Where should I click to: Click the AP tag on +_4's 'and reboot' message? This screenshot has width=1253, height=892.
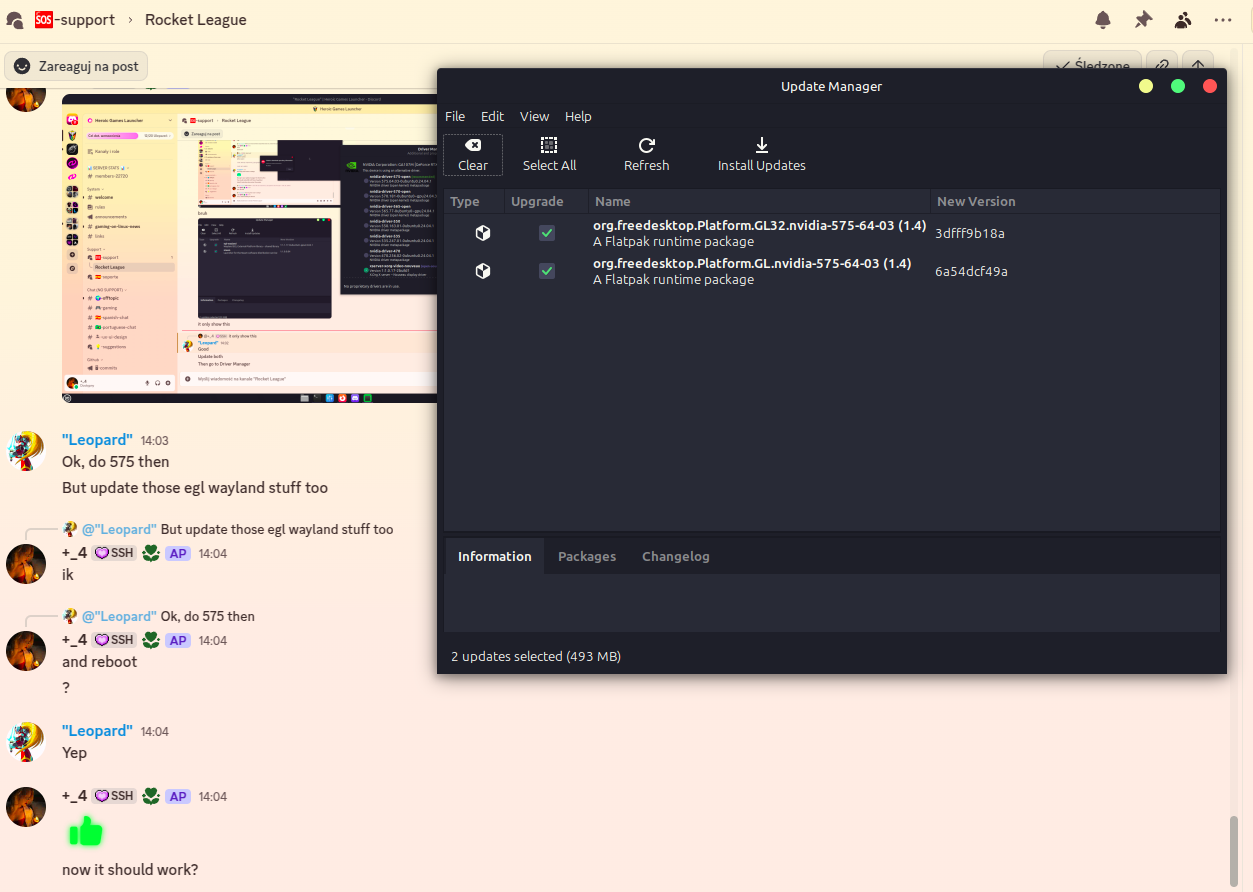point(178,640)
